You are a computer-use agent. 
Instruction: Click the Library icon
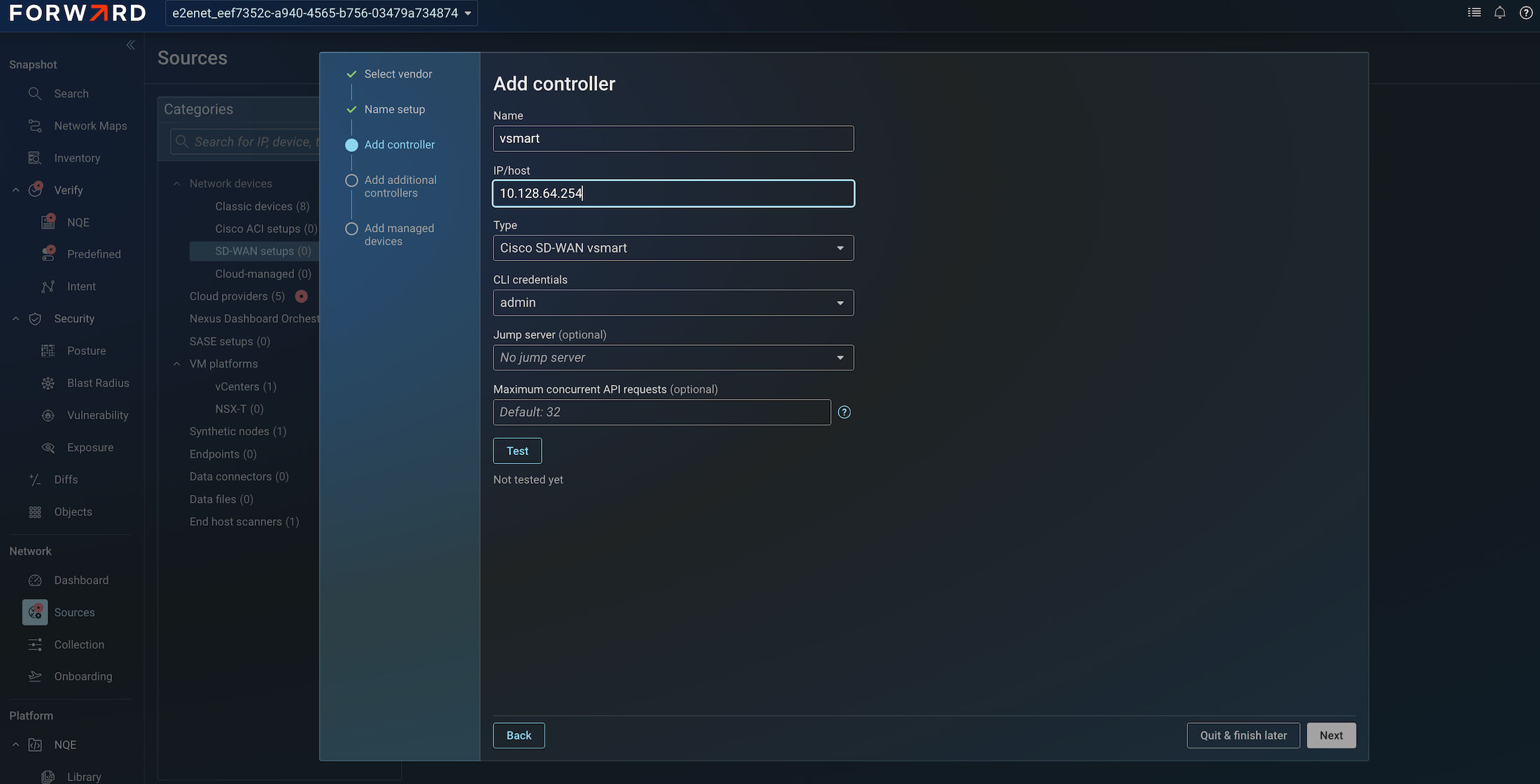pyautogui.click(x=48, y=776)
